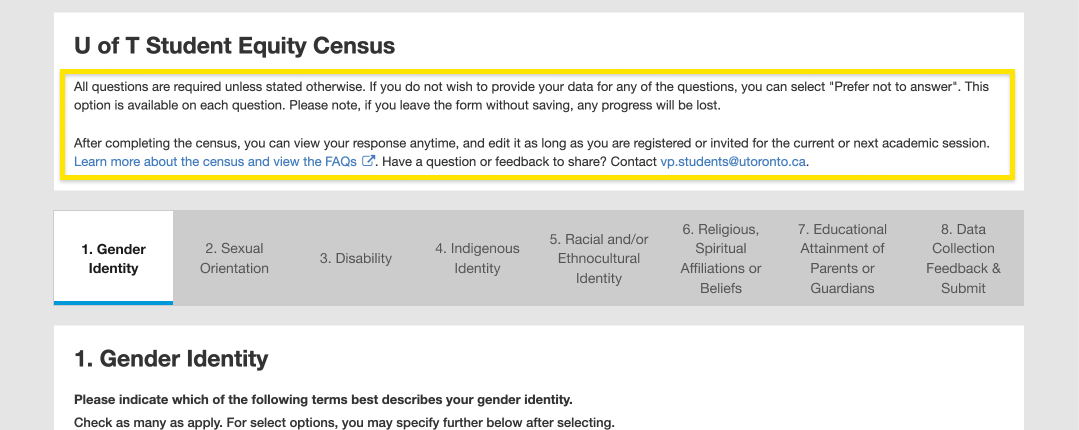
Task: Go to the 4. Indigenous Identity tab
Action: click(477, 258)
